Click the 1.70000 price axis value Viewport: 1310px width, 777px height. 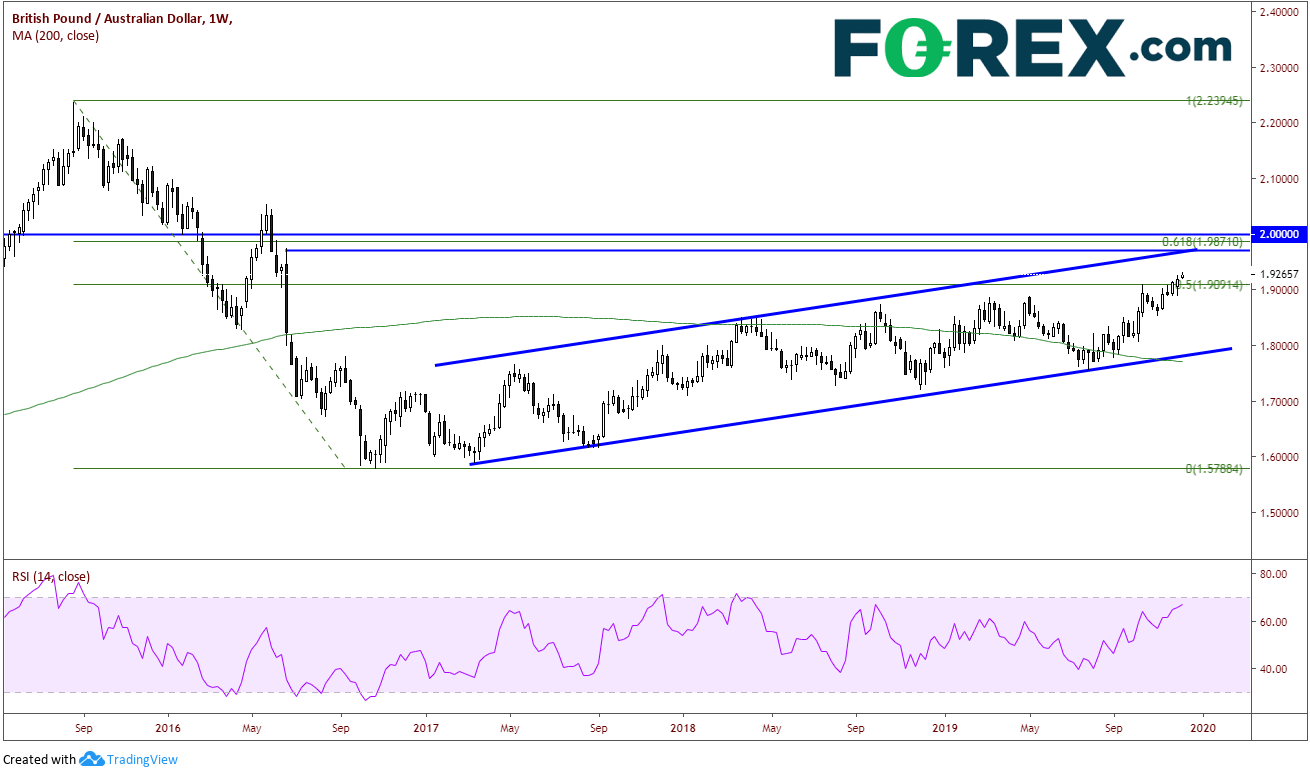tap(1281, 402)
